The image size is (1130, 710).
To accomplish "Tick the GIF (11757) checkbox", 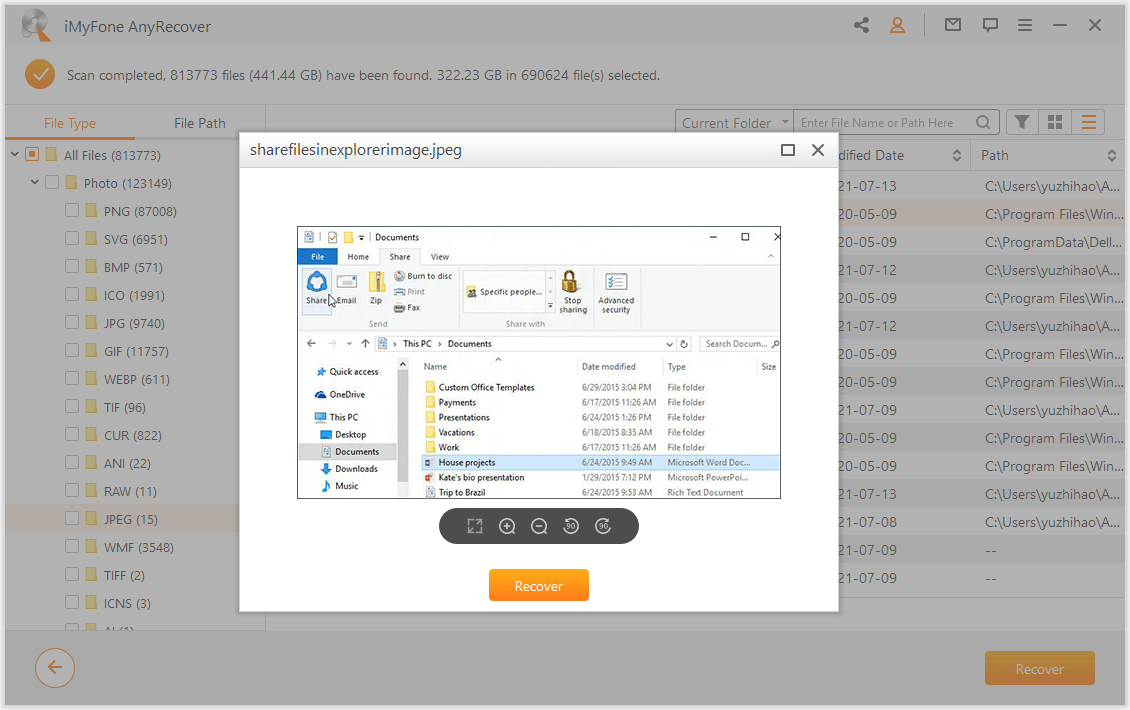I will [72, 351].
